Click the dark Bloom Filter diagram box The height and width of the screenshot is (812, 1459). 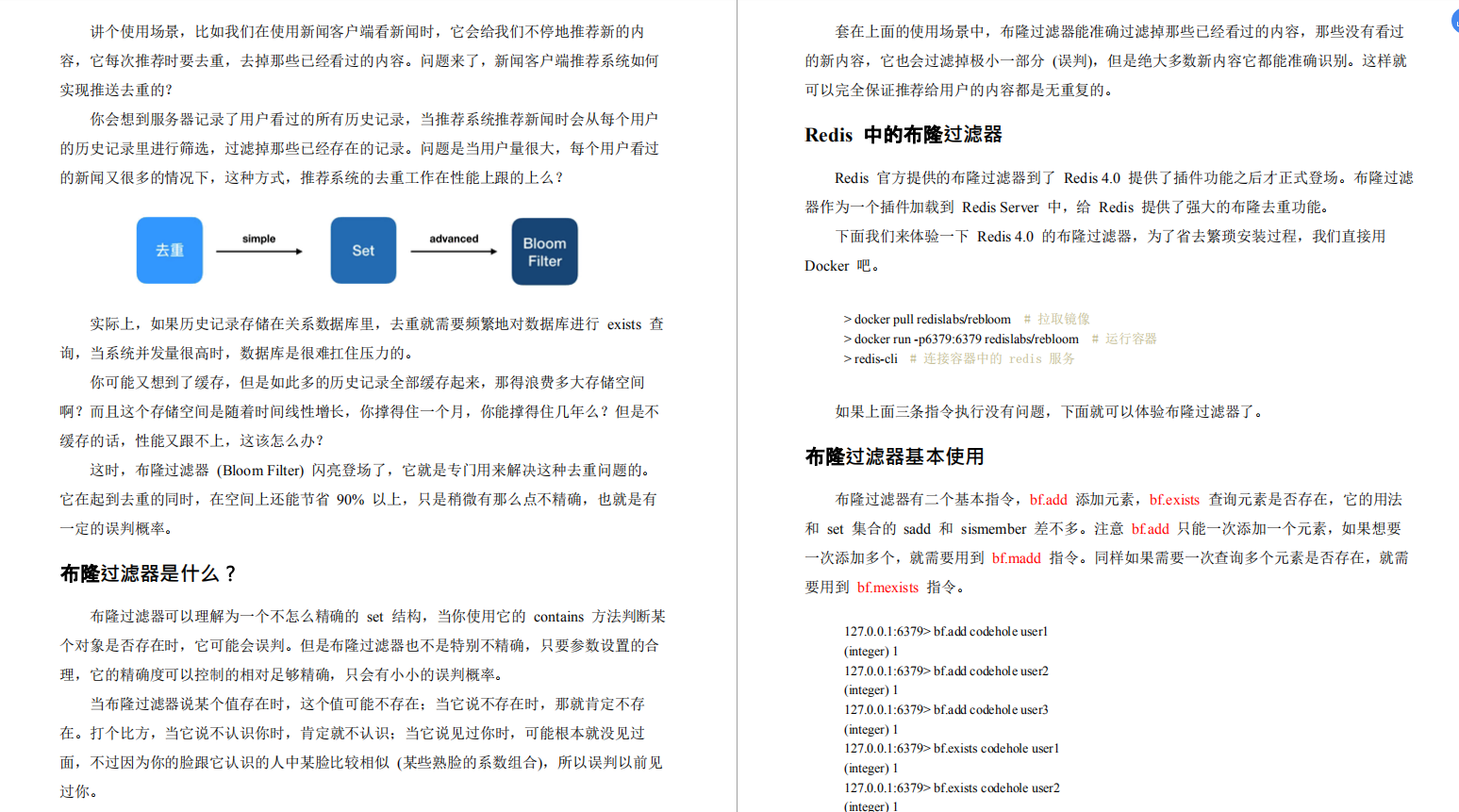tap(544, 251)
